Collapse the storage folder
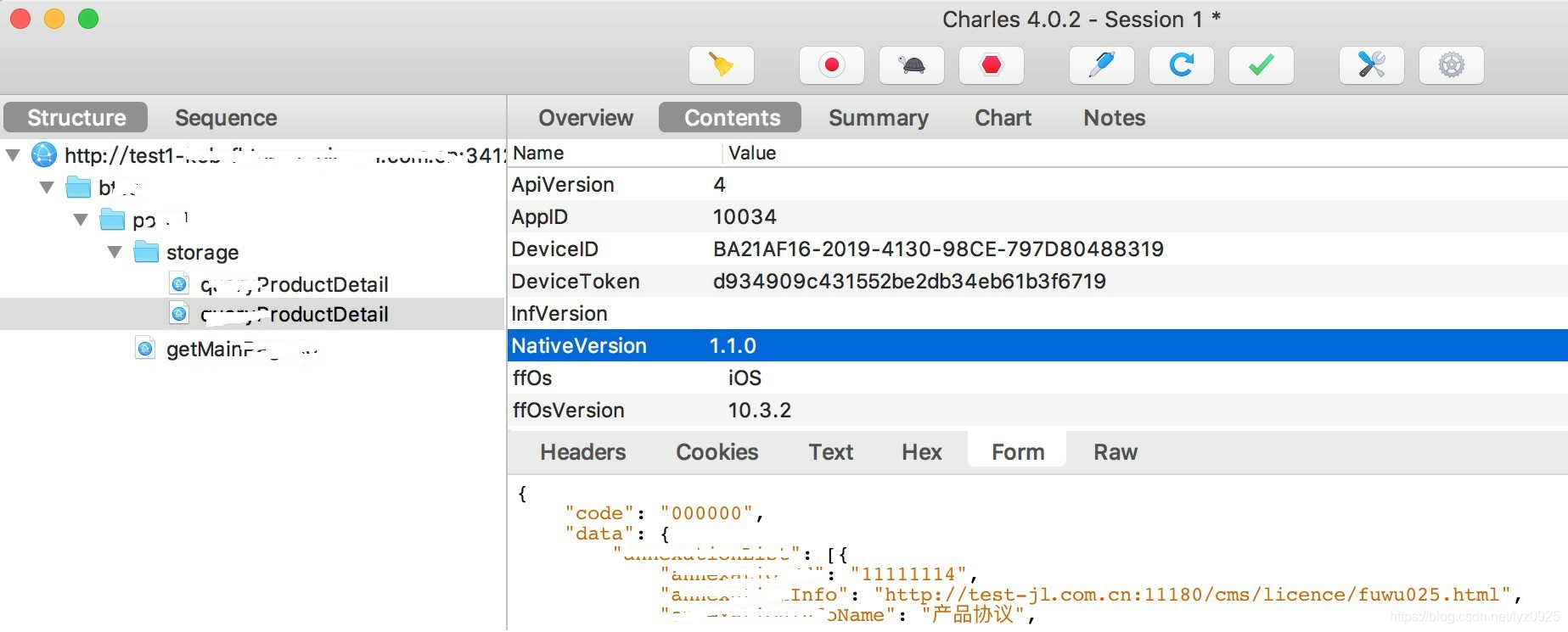This screenshot has height=632, width=1568. pyautogui.click(x=115, y=252)
